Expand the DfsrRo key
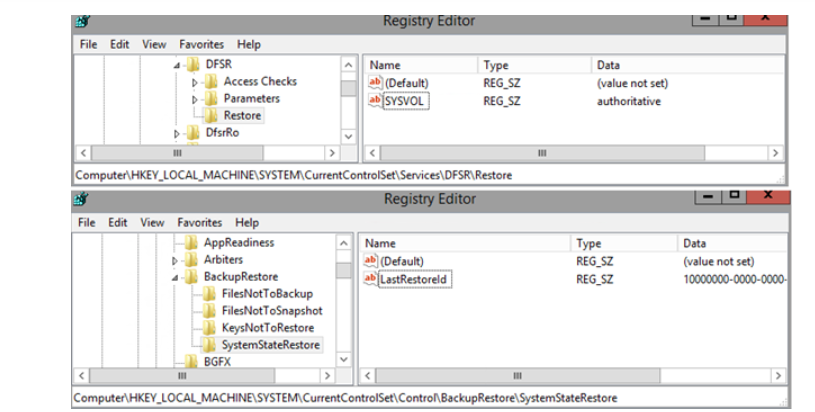The height and width of the screenshot is (412, 815). click(177, 133)
